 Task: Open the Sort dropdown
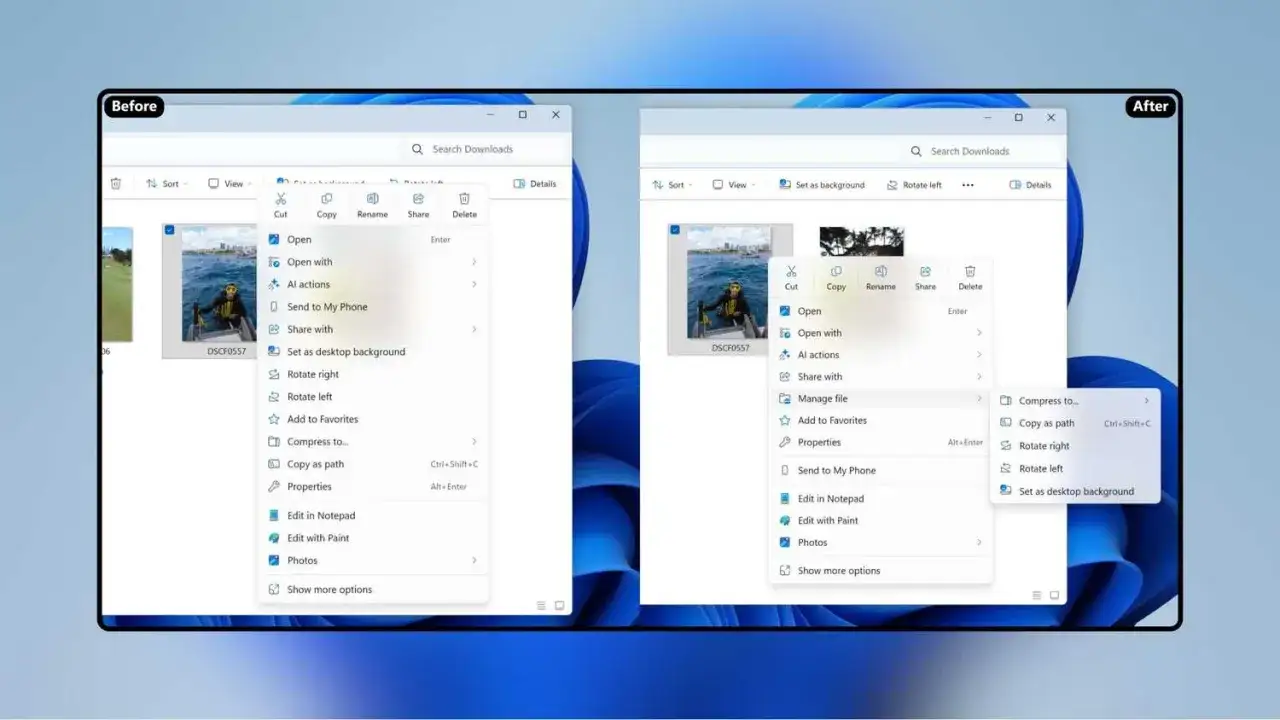[673, 184]
